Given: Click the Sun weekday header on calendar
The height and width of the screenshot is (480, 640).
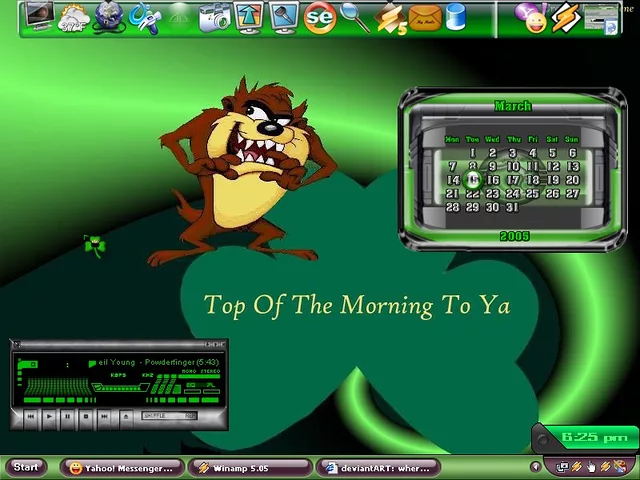Looking at the screenshot, I should (571, 139).
